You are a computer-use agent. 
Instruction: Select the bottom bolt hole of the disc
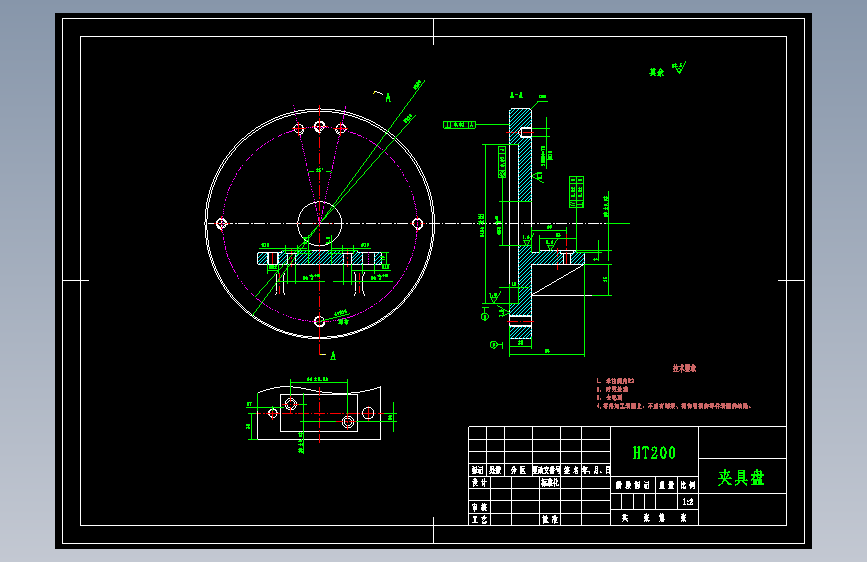tap(320, 321)
